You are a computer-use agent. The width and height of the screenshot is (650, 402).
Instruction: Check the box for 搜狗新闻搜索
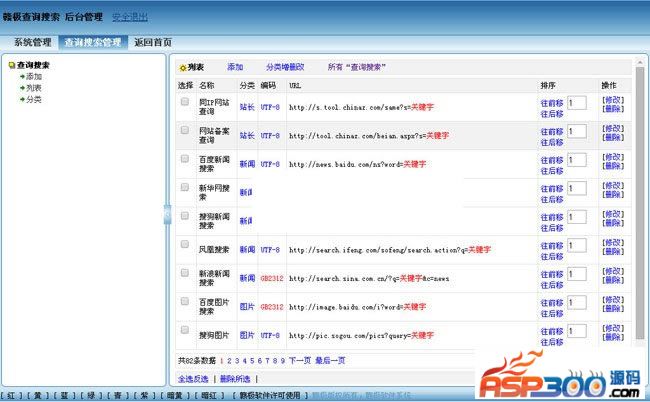185,216
